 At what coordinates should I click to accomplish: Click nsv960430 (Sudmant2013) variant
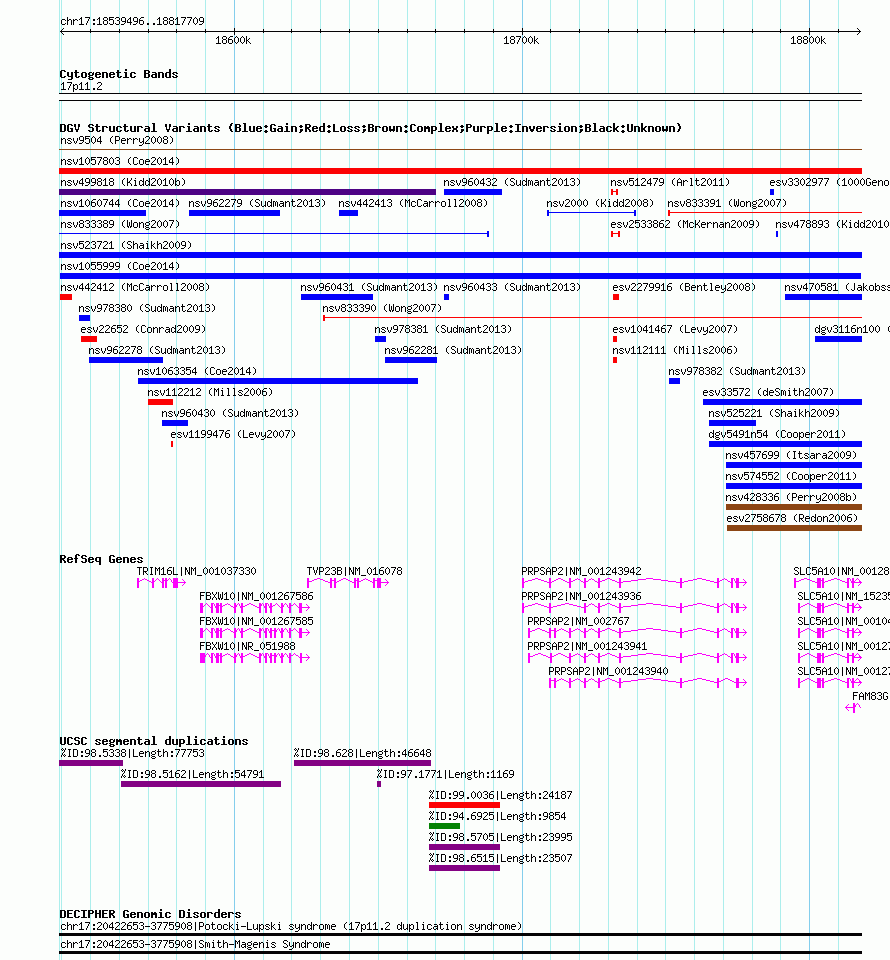coord(175,422)
